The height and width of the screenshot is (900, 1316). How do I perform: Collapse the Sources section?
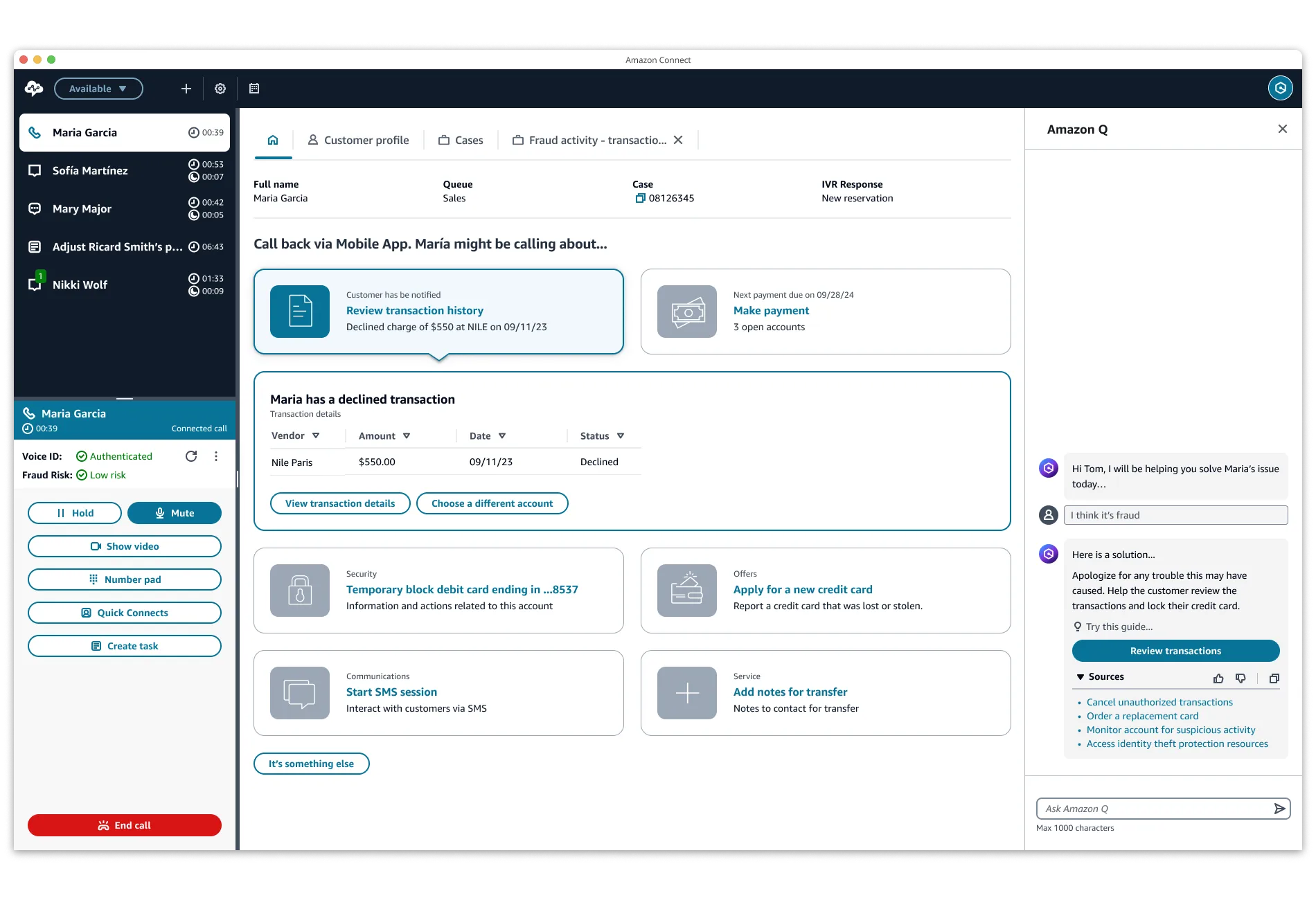(x=1081, y=677)
